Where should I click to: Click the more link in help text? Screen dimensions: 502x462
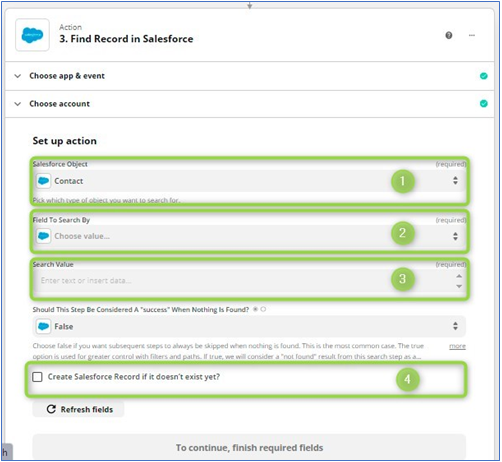click(457, 346)
